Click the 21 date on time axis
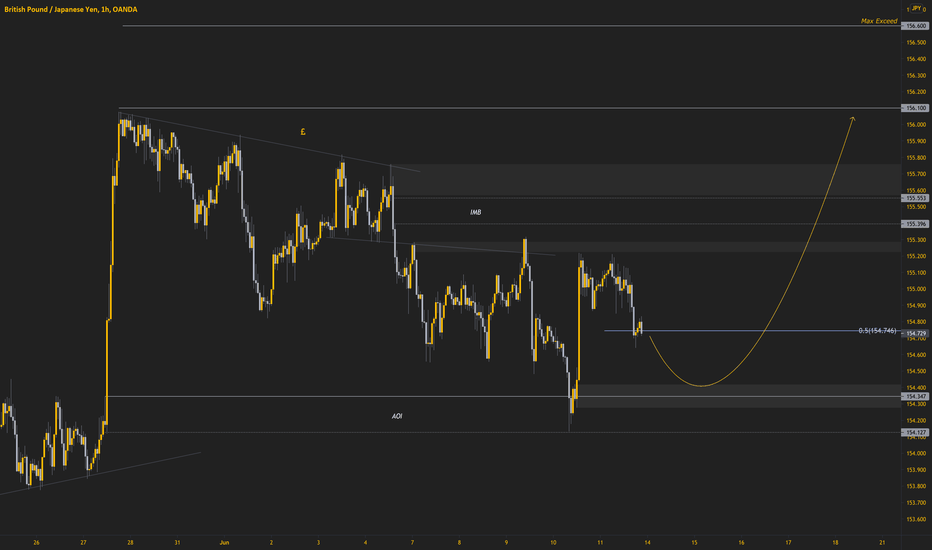Screen dimensions: 932x550 pyautogui.click(x=882, y=542)
